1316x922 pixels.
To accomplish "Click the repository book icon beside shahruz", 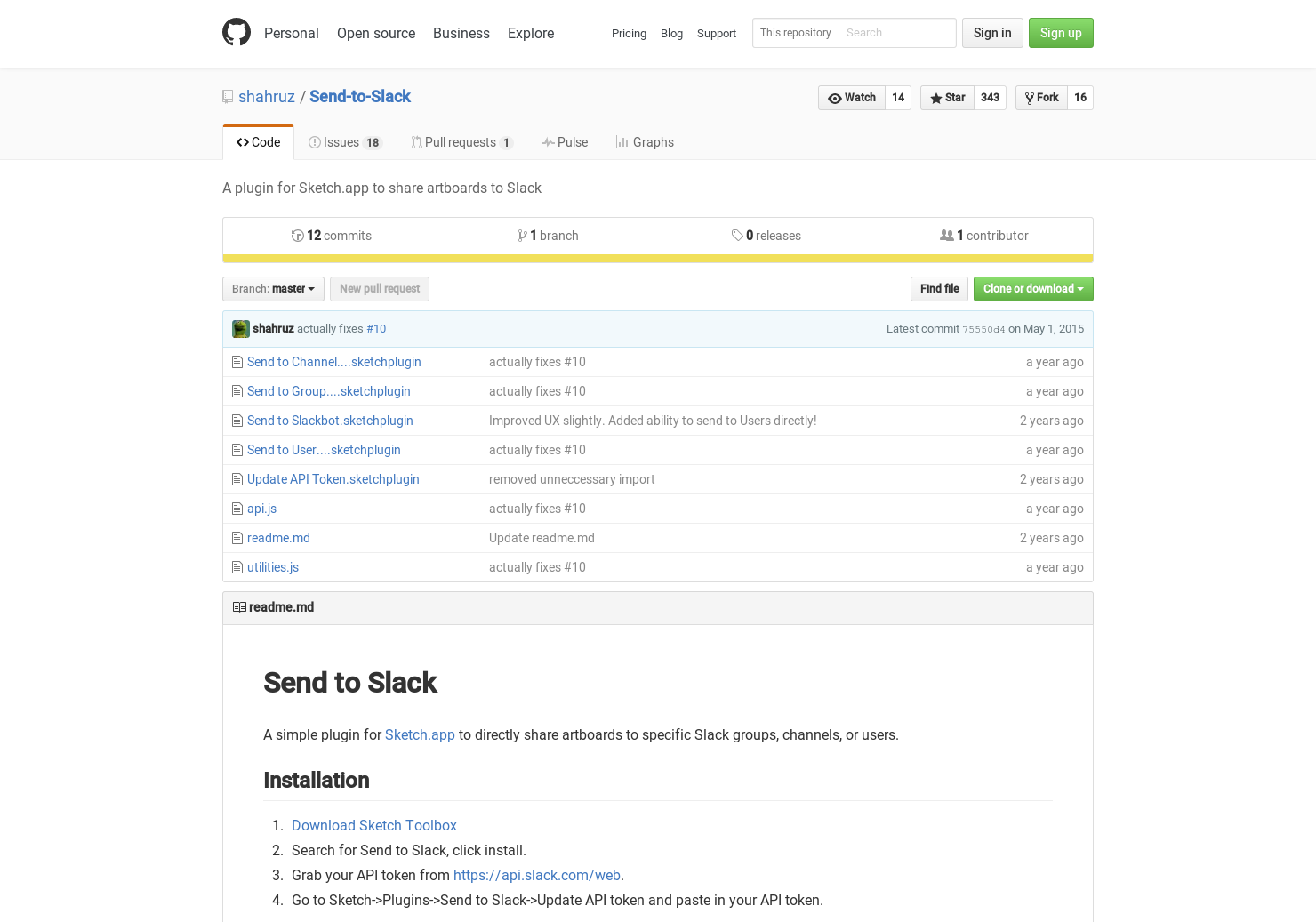I will click(x=227, y=96).
